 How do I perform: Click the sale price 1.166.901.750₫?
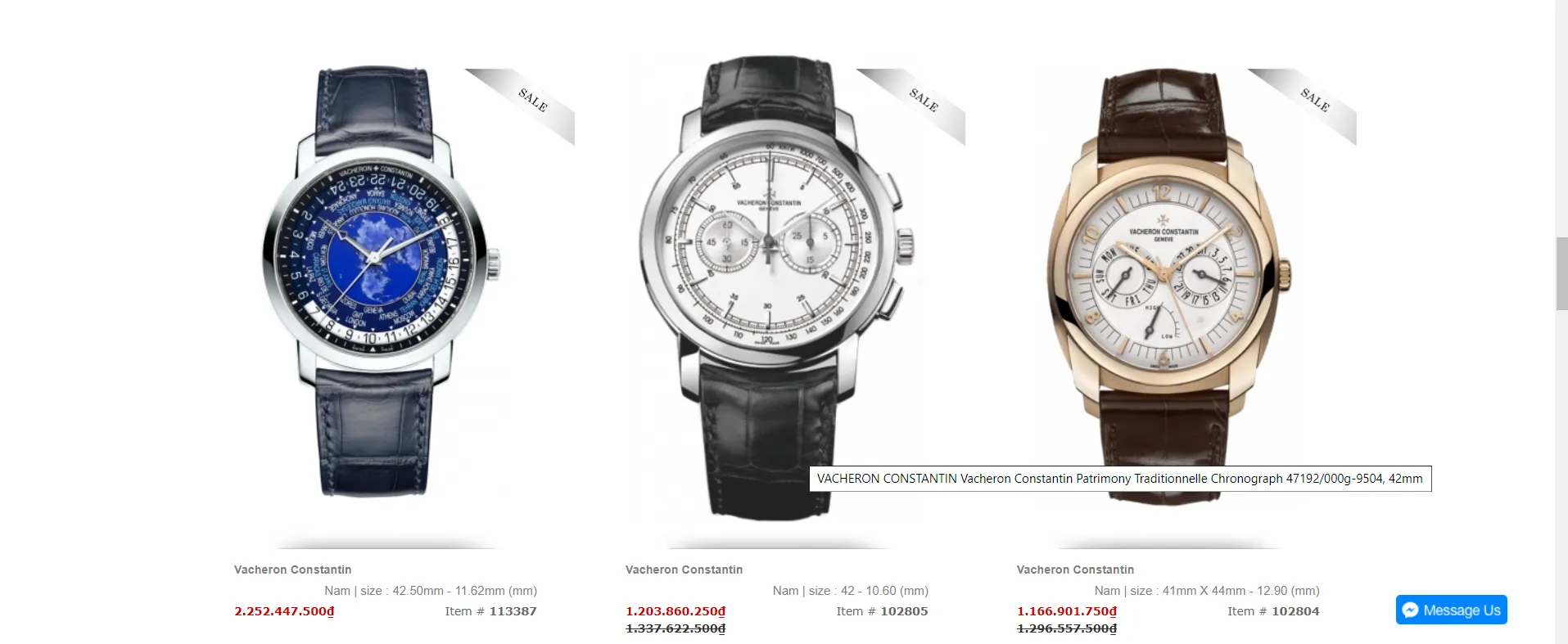1067,611
